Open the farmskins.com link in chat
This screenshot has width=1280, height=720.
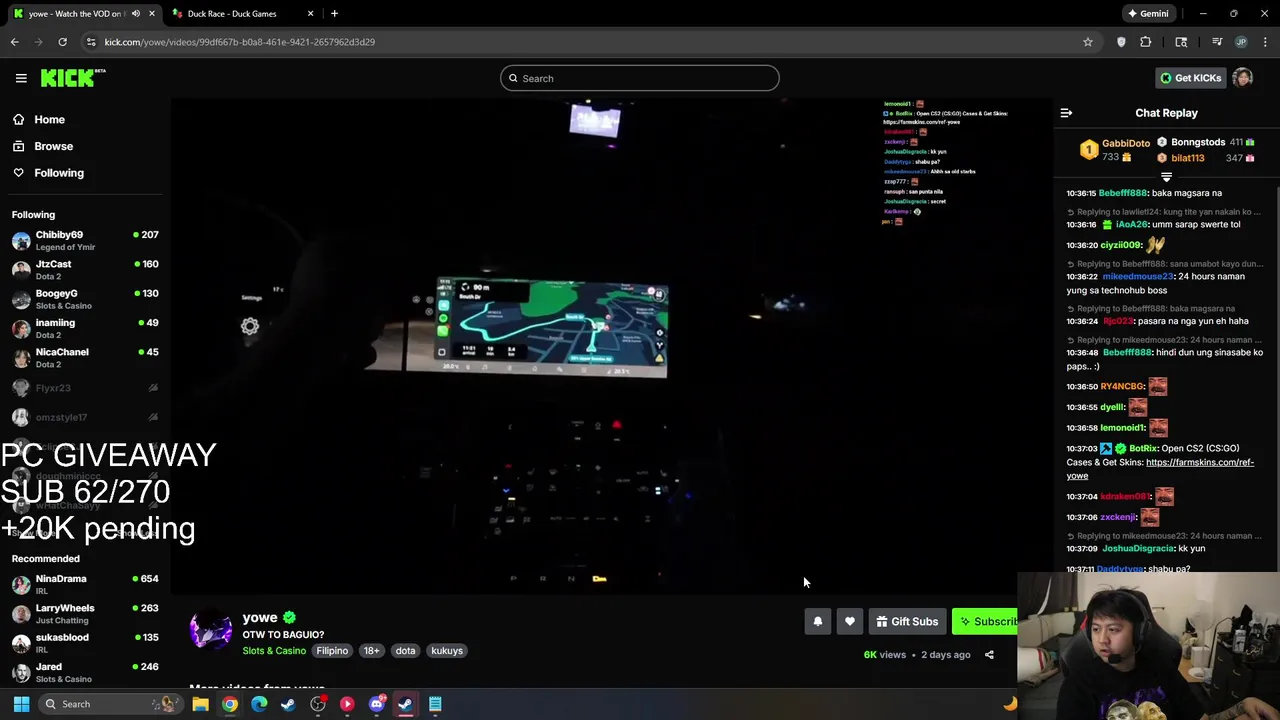pyautogui.click(x=1160, y=469)
